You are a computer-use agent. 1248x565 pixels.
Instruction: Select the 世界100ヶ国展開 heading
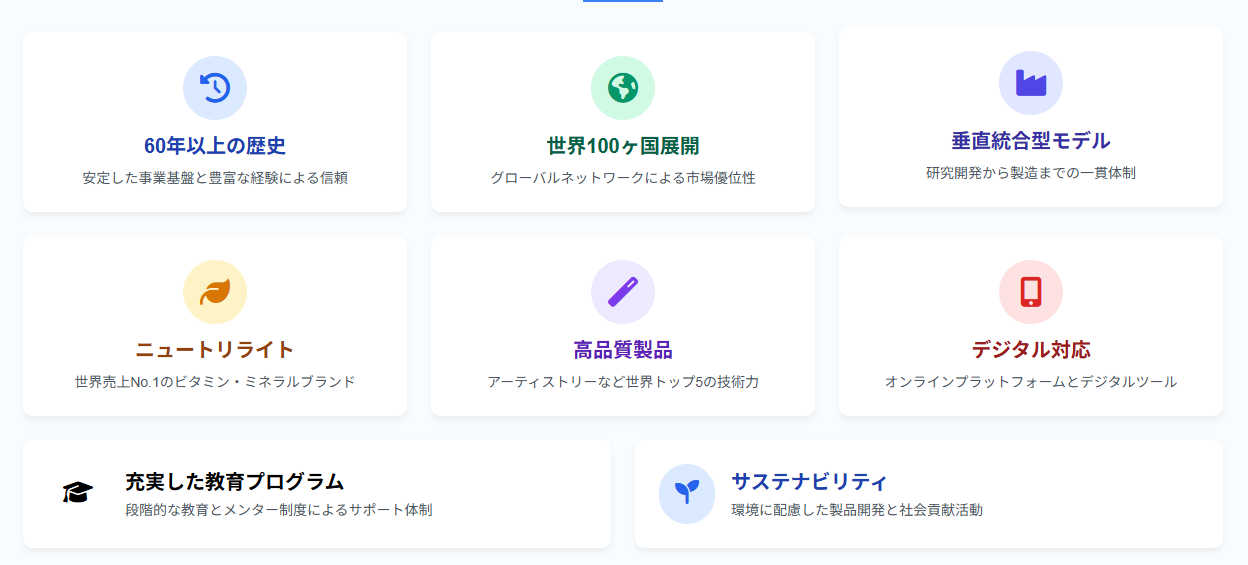coord(623,146)
